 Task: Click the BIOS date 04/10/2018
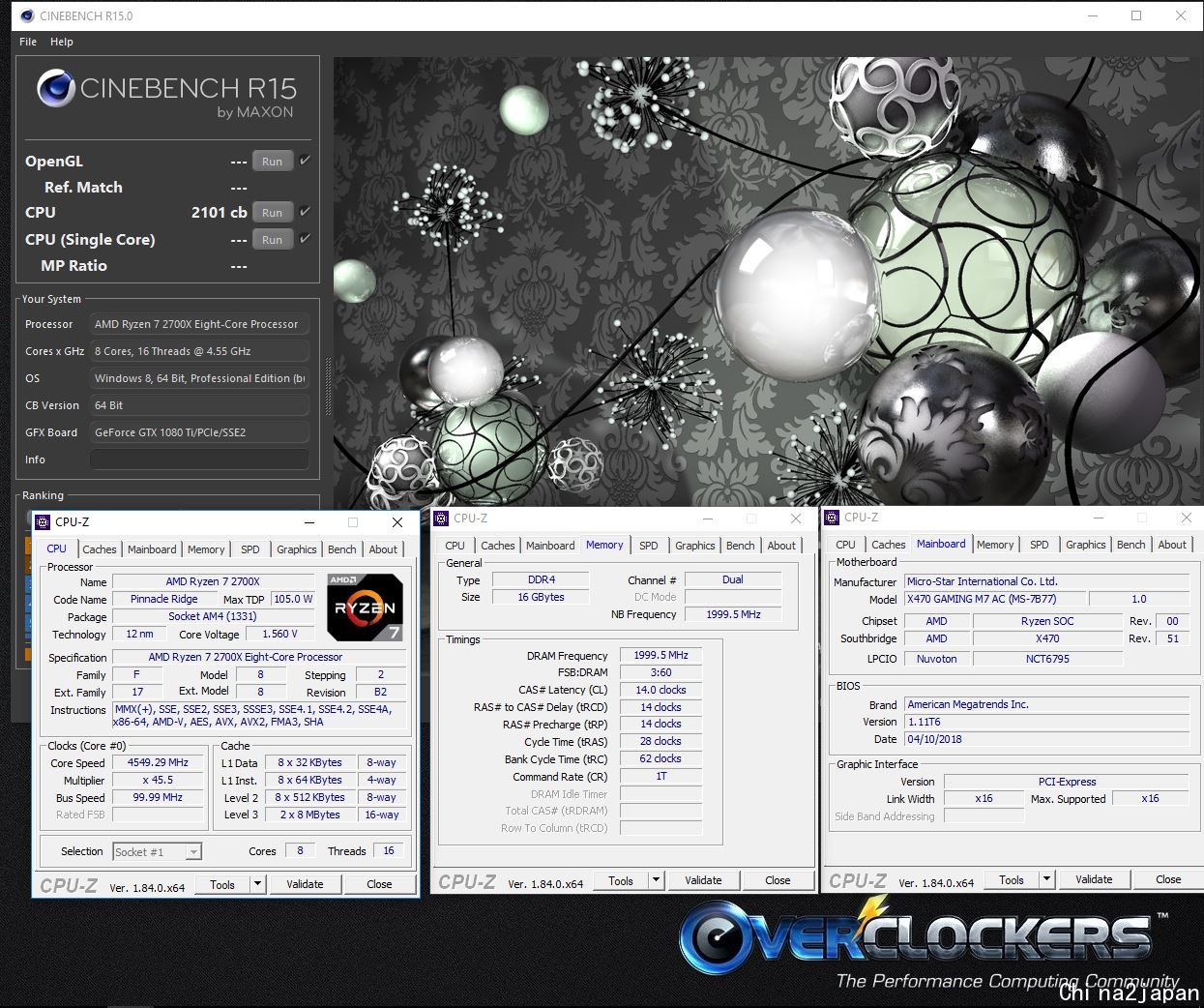(1046, 739)
